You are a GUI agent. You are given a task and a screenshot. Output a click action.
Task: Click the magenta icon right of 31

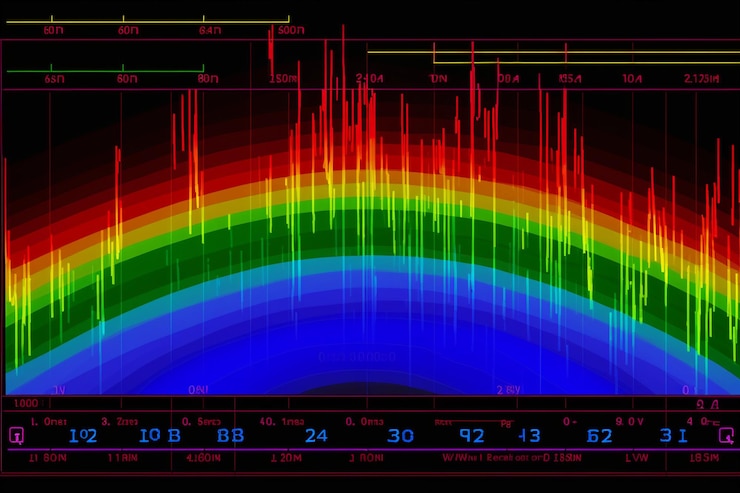726,435
